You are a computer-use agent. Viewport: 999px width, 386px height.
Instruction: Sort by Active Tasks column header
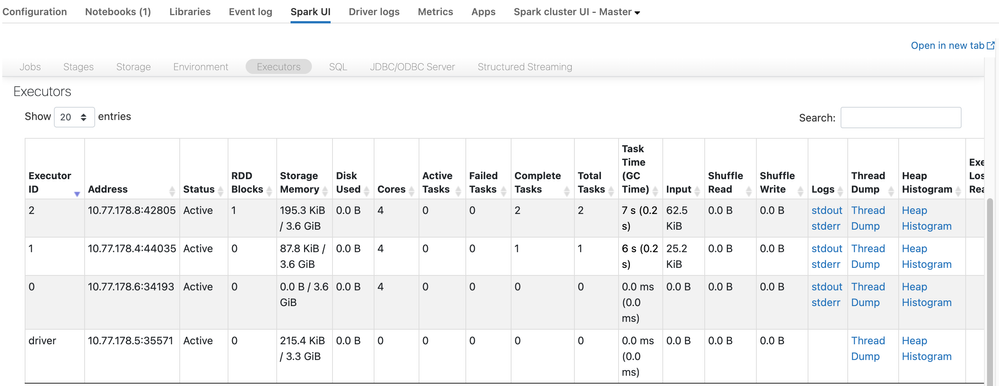[x=442, y=169]
